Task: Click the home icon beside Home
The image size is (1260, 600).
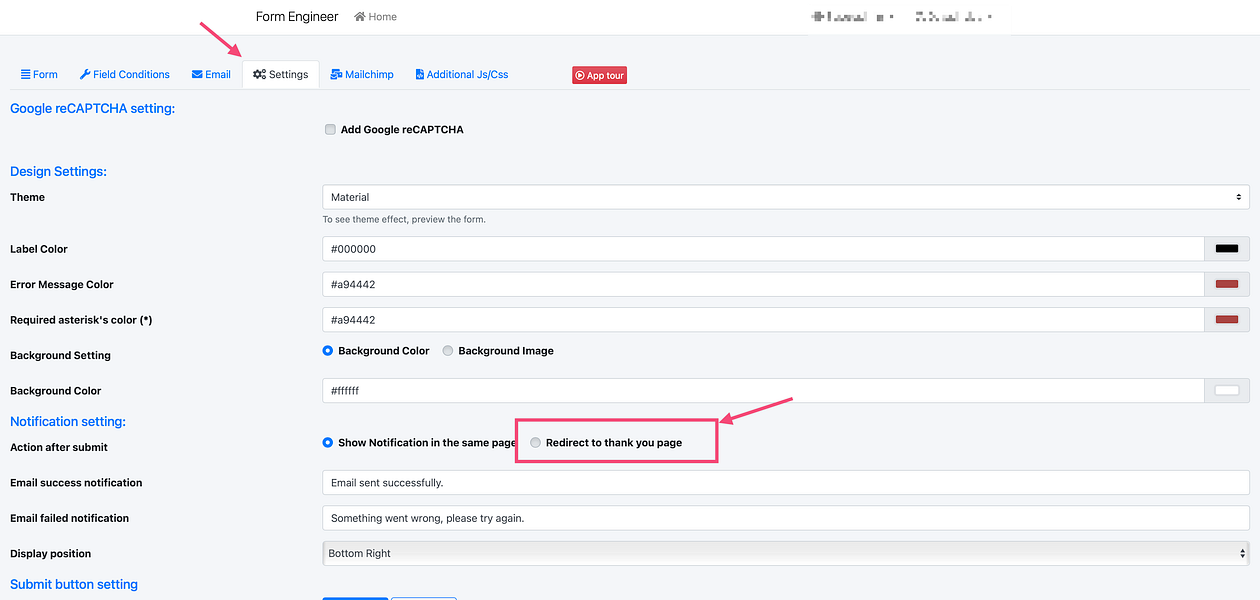Action: click(360, 17)
